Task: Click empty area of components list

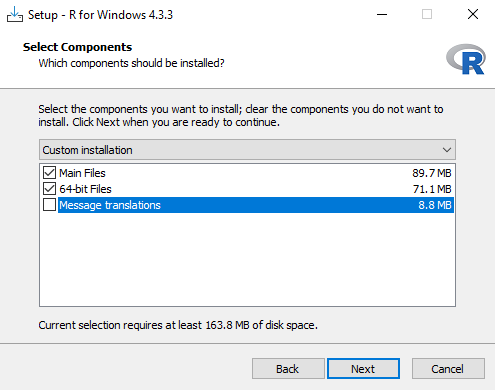Action: click(247, 260)
